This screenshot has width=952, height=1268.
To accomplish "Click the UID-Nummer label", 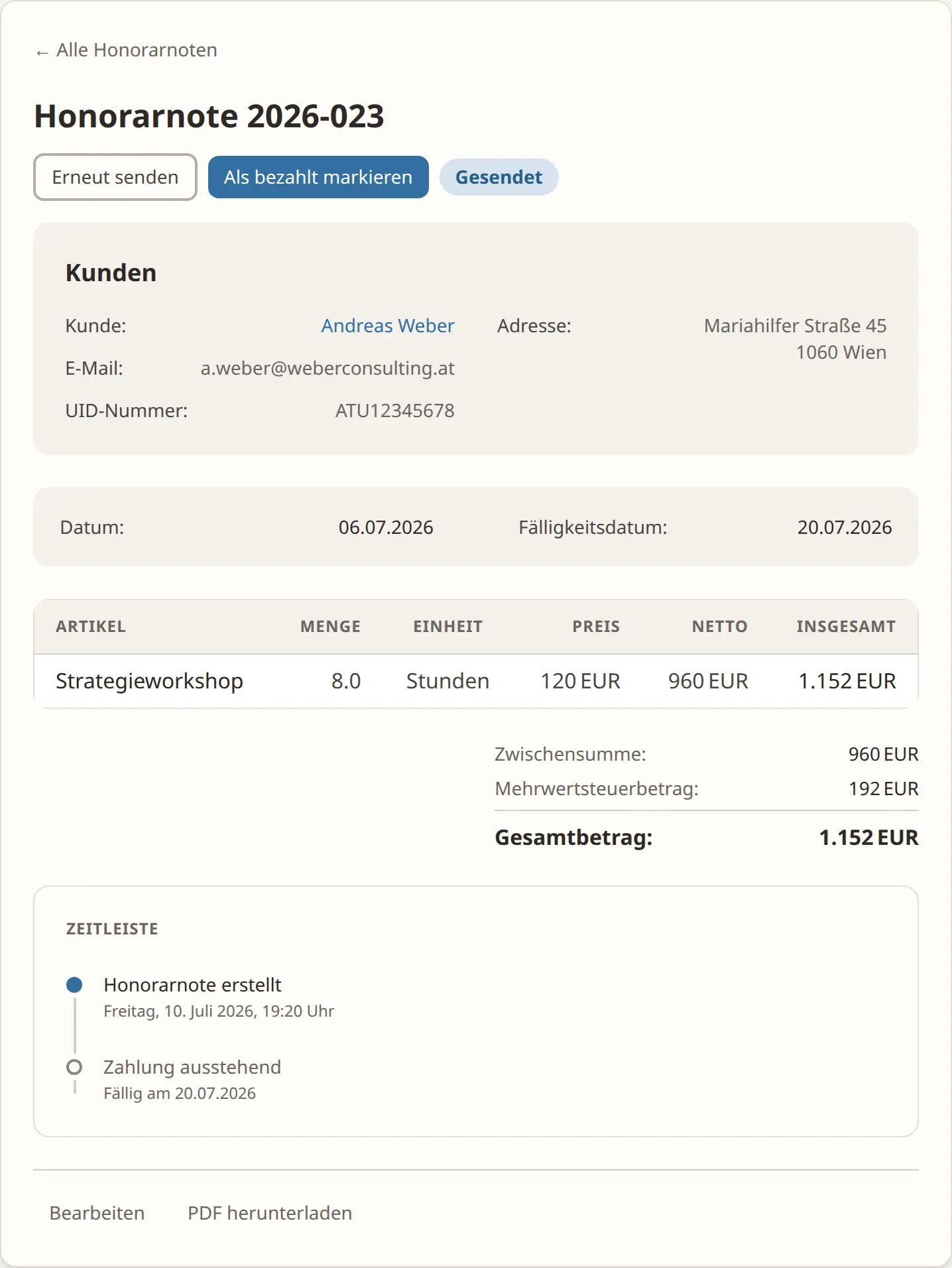I will point(127,411).
